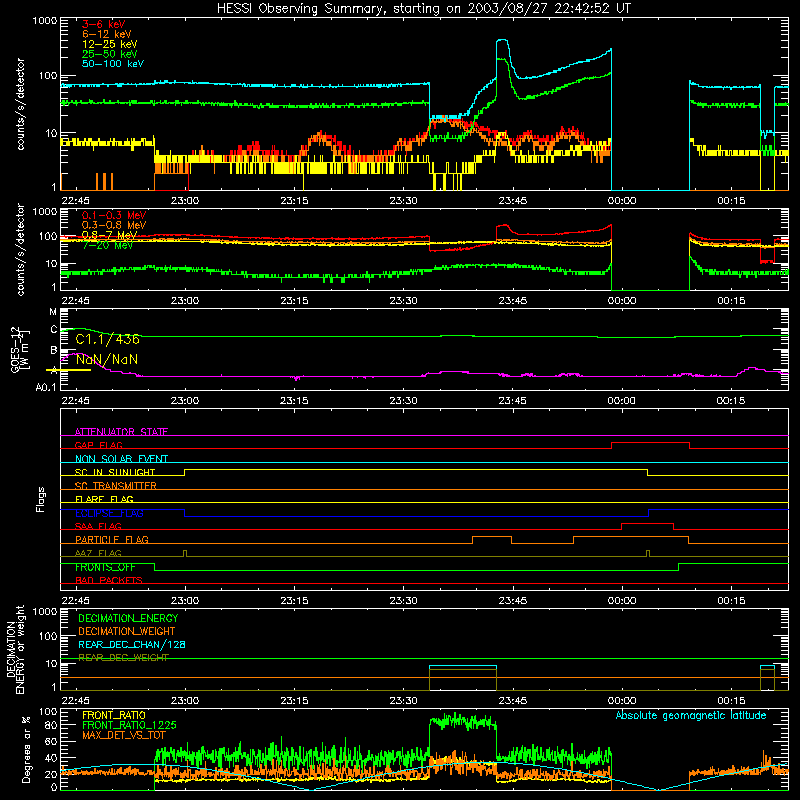800x800 pixels.
Task: Click the DECIMATION_ENERGY legend label
Action: tap(128, 618)
